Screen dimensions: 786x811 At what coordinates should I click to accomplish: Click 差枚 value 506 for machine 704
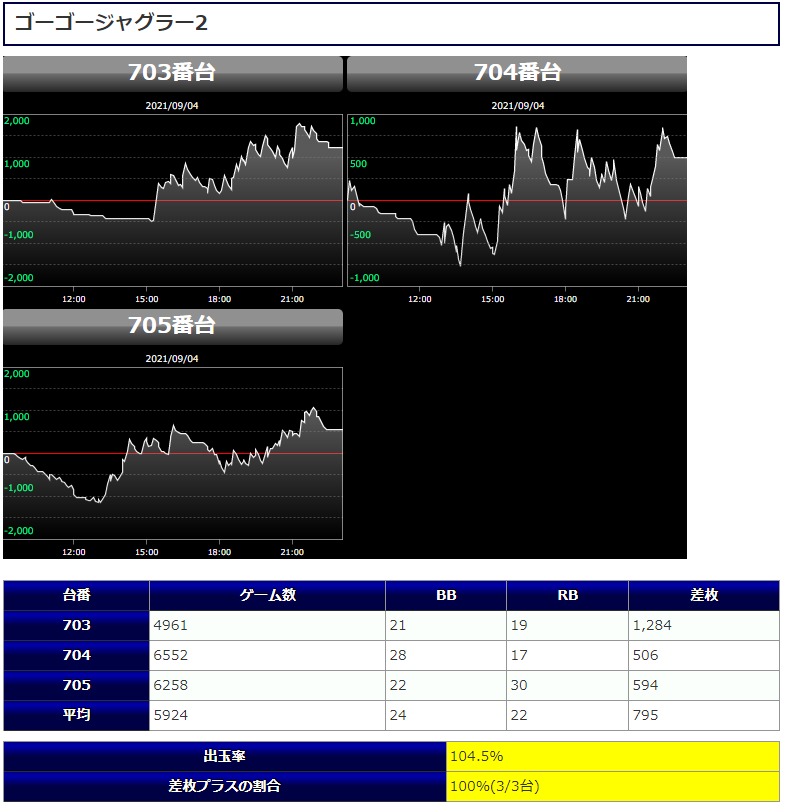click(704, 655)
